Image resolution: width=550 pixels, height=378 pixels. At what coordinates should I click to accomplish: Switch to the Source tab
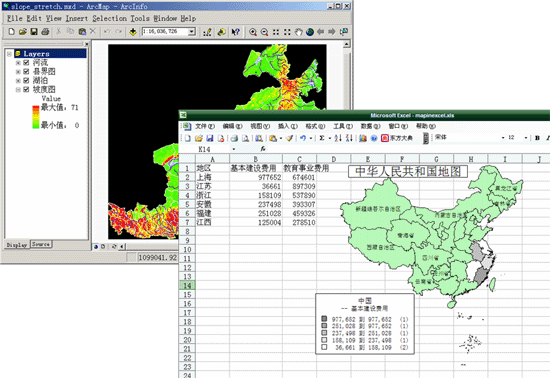point(41,244)
